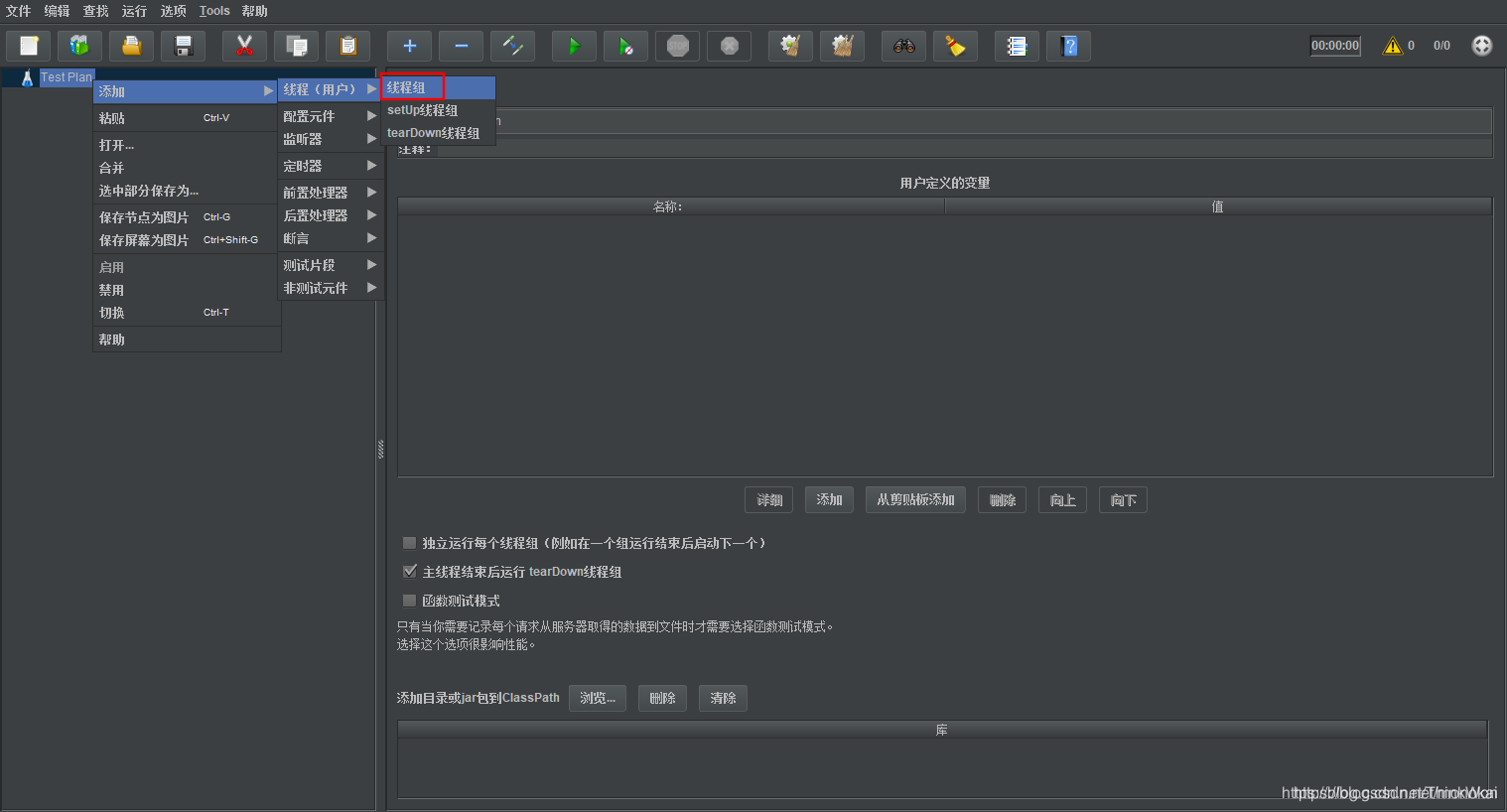Select 粘贴 in the context menu
The width and height of the screenshot is (1507, 812).
[x=186, y=118]
